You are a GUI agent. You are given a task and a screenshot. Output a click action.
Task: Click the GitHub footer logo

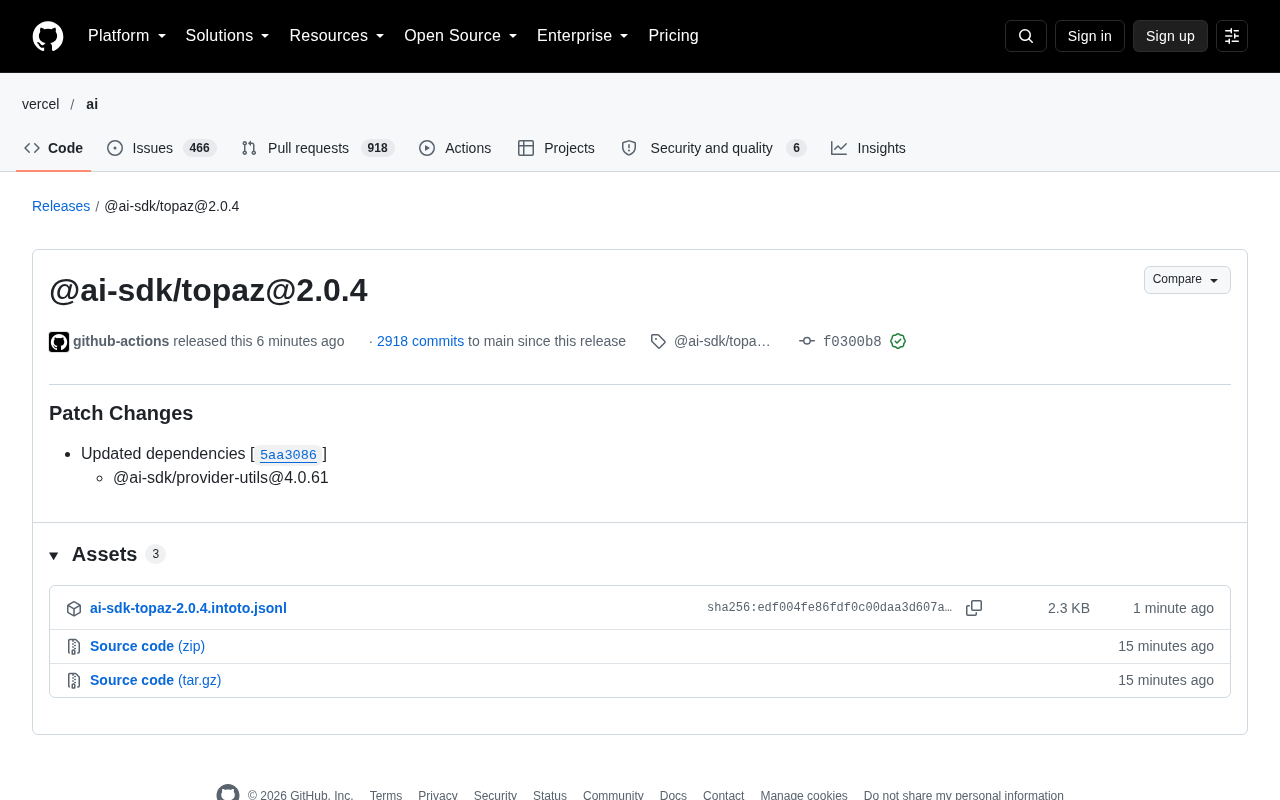pos(228,795)
